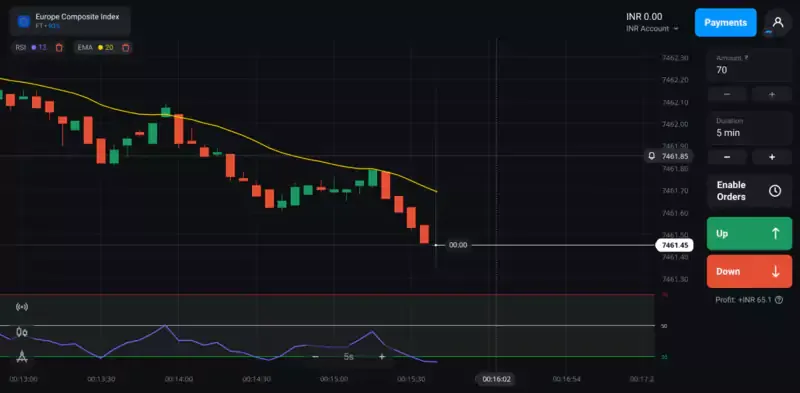Click the 00:15:00 time axis label
Viewport: 800px width, 393px height.
pyautogui.click(x=334, y=379)
